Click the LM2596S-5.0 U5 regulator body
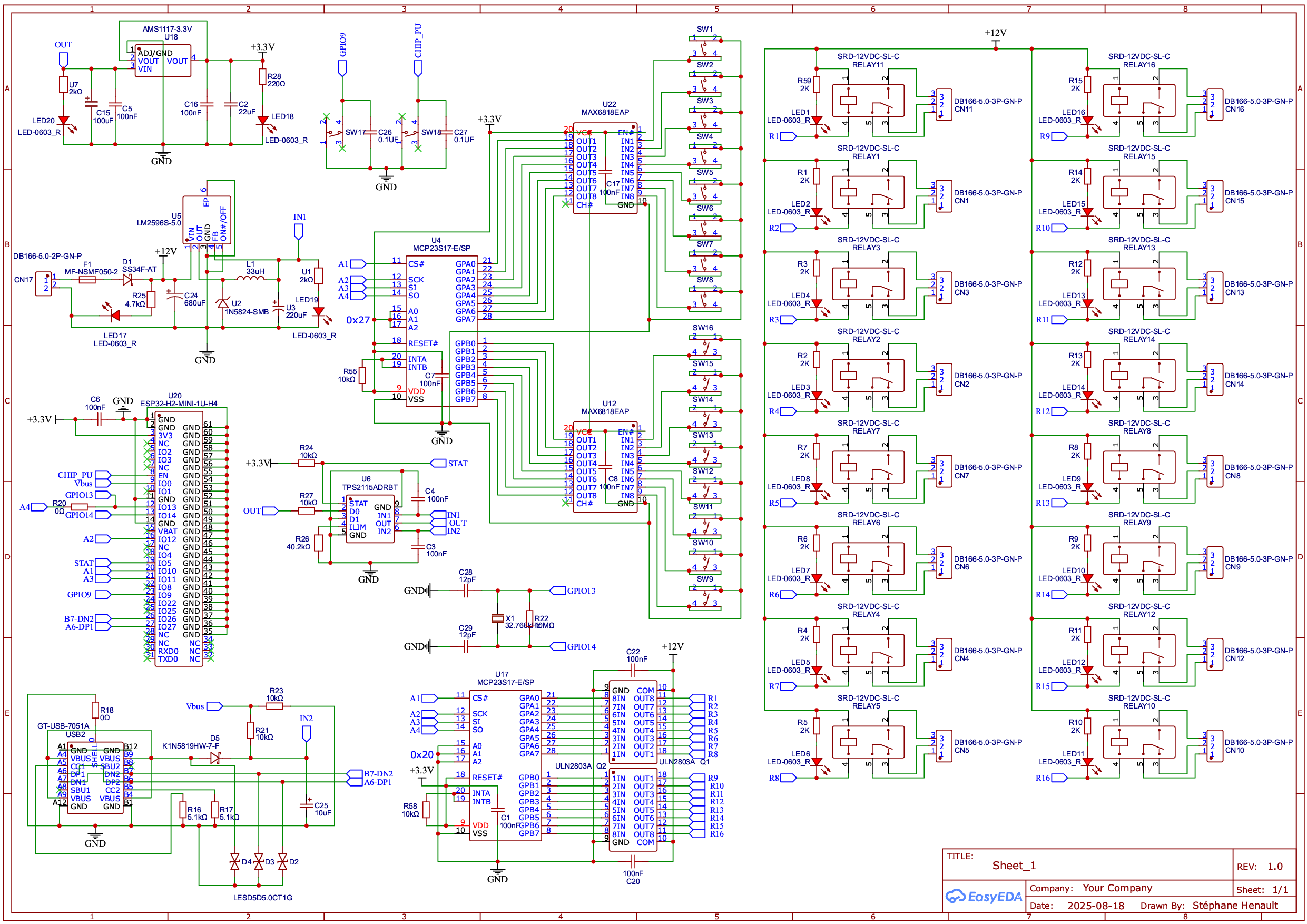The height and width of the screenshot is (924, 1307). click(x=207, y=219)
